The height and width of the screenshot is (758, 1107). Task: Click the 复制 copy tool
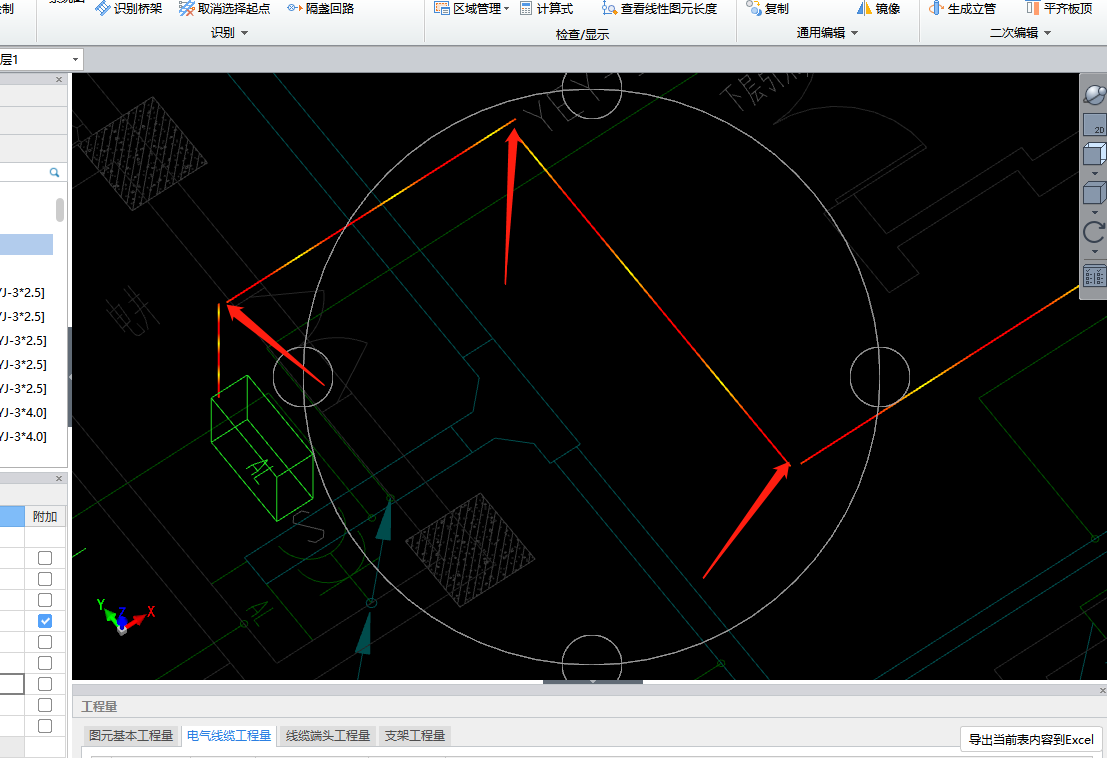point(767,8)
